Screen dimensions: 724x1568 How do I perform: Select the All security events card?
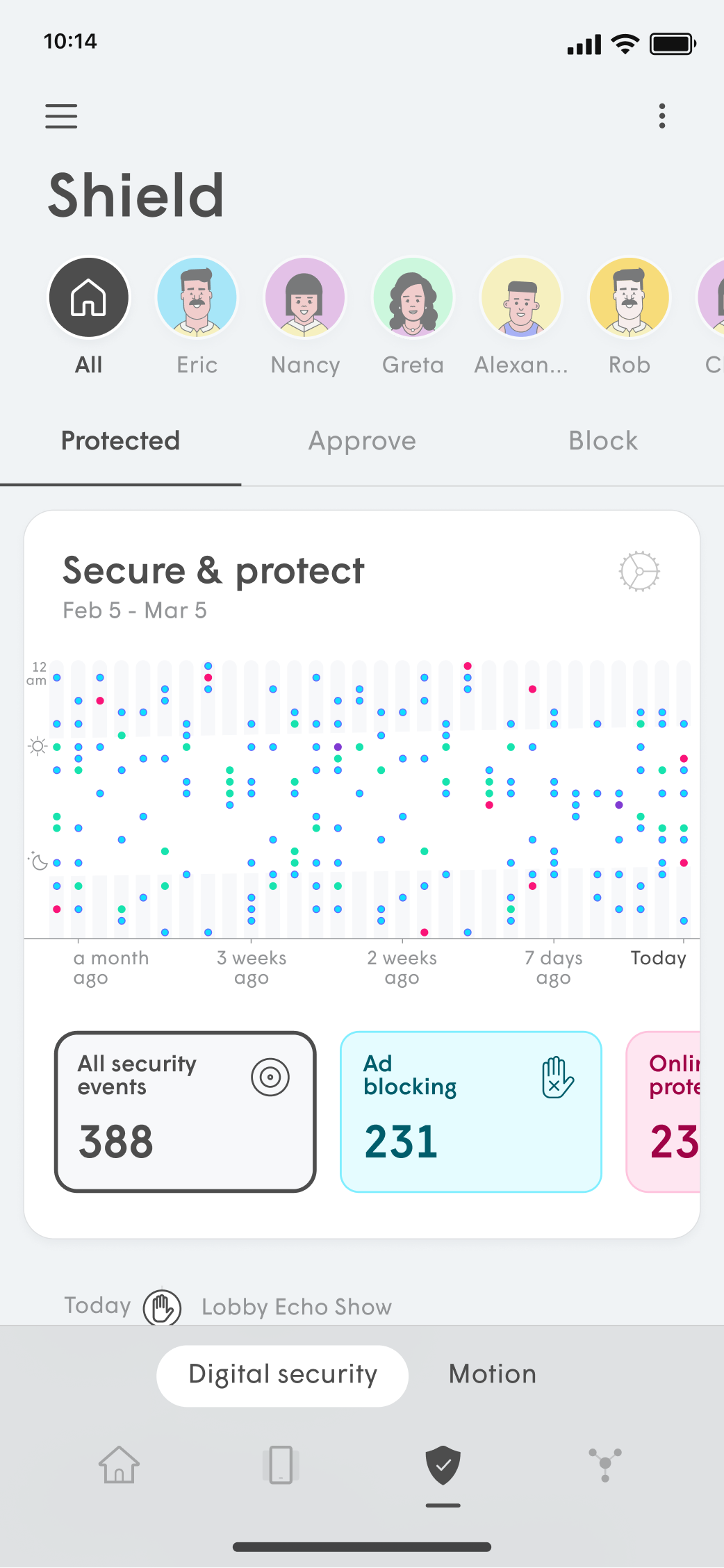pos(186,1112)
